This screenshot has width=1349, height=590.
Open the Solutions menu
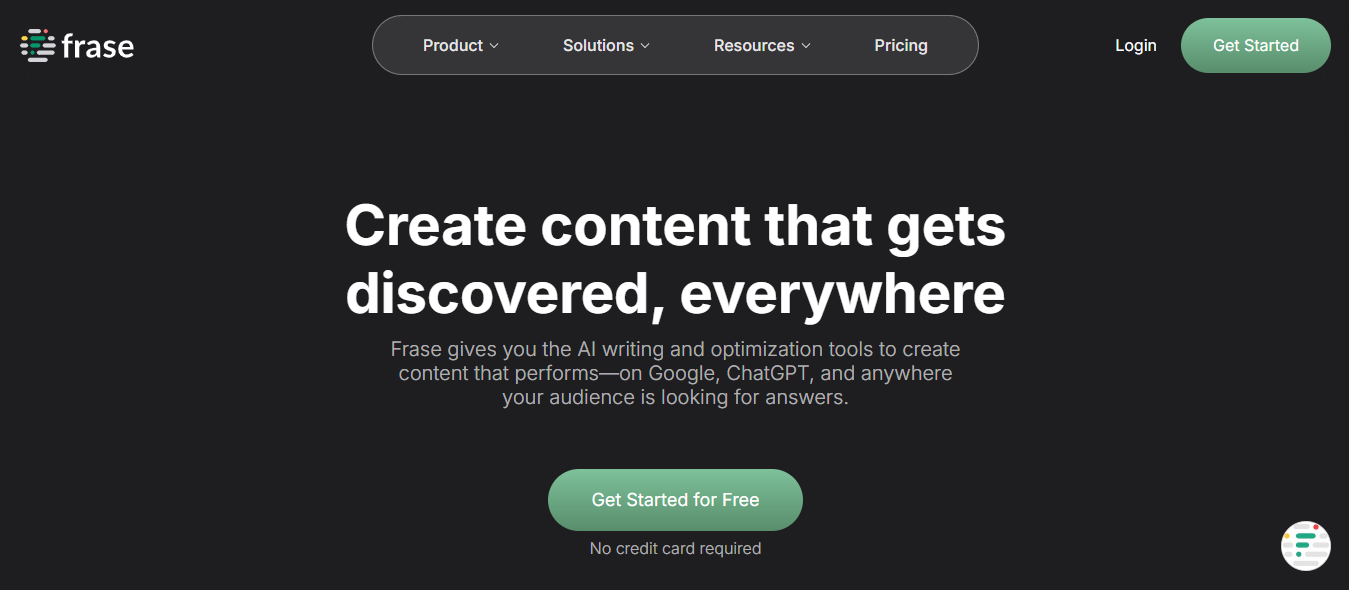pyautogui.click(x=606, y=46)
